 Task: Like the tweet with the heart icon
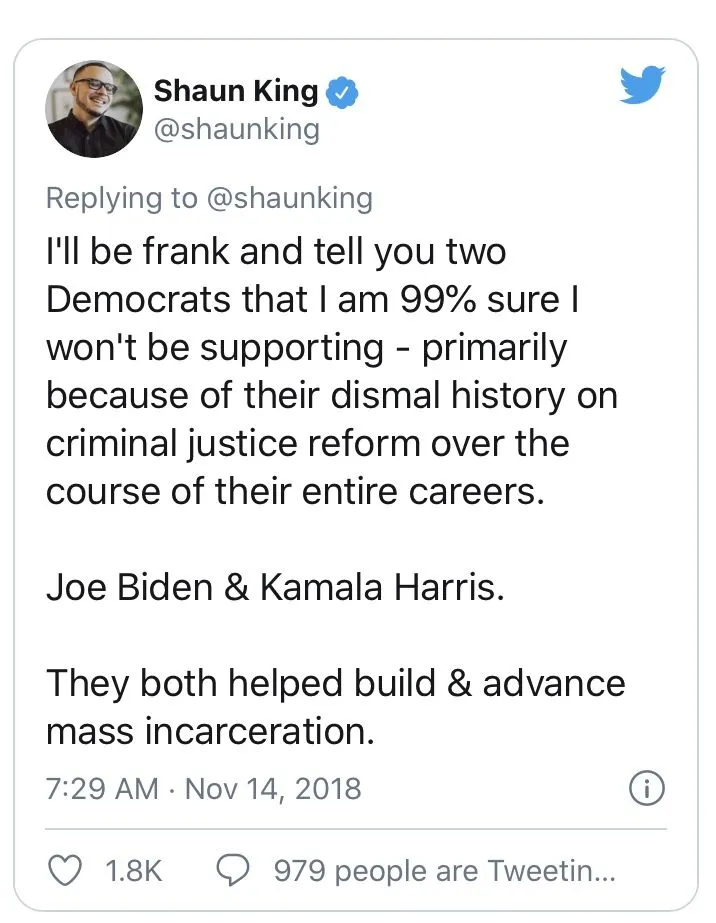click(x=65, y=870)
